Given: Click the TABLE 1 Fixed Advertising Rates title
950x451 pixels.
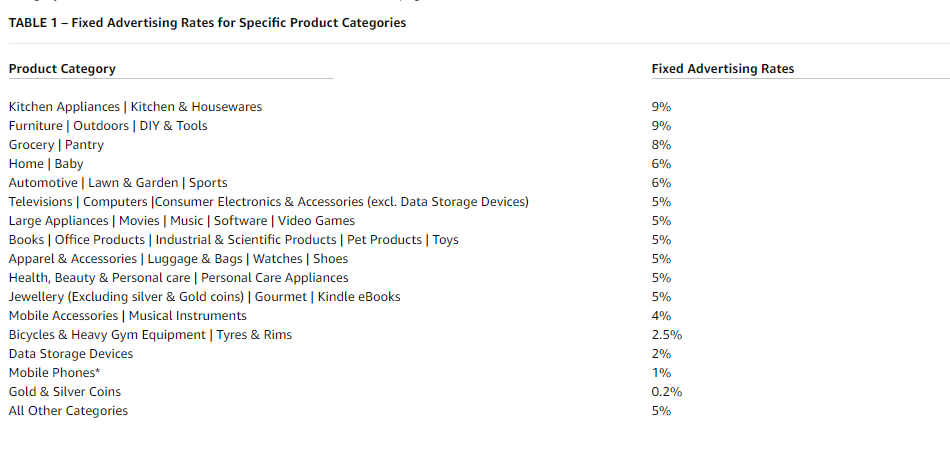Looking at the screenshot, I should coord(207,23).
